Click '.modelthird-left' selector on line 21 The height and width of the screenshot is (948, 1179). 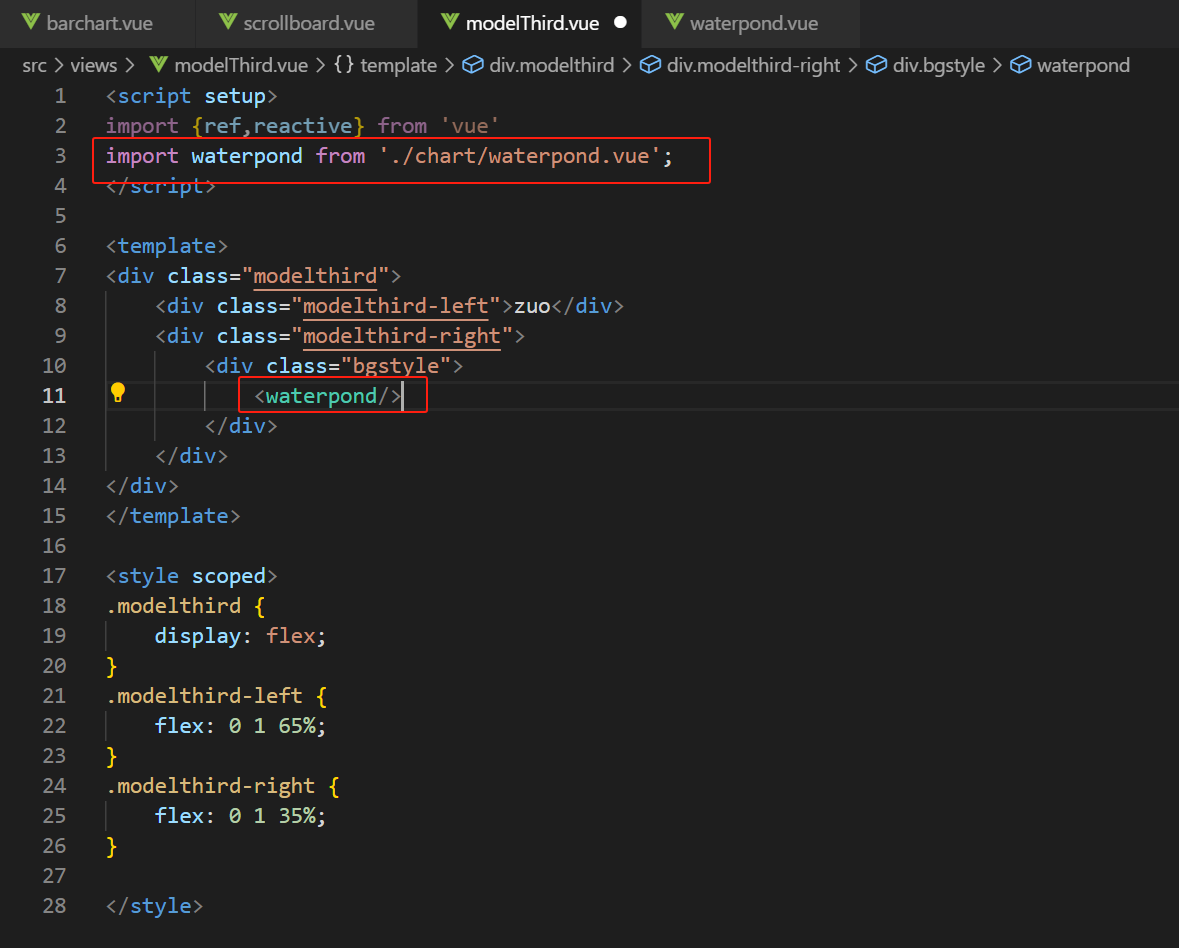click(x=204, y=696)
